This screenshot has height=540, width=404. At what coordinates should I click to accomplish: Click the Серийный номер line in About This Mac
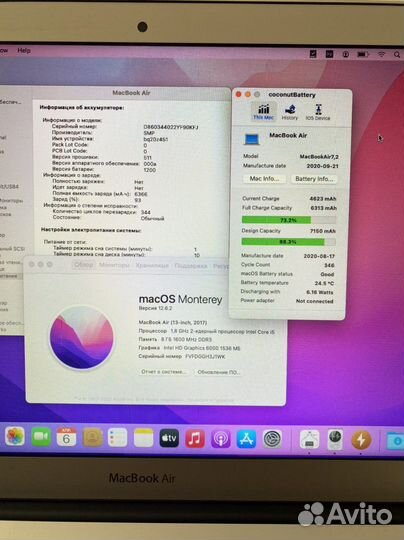182,357
